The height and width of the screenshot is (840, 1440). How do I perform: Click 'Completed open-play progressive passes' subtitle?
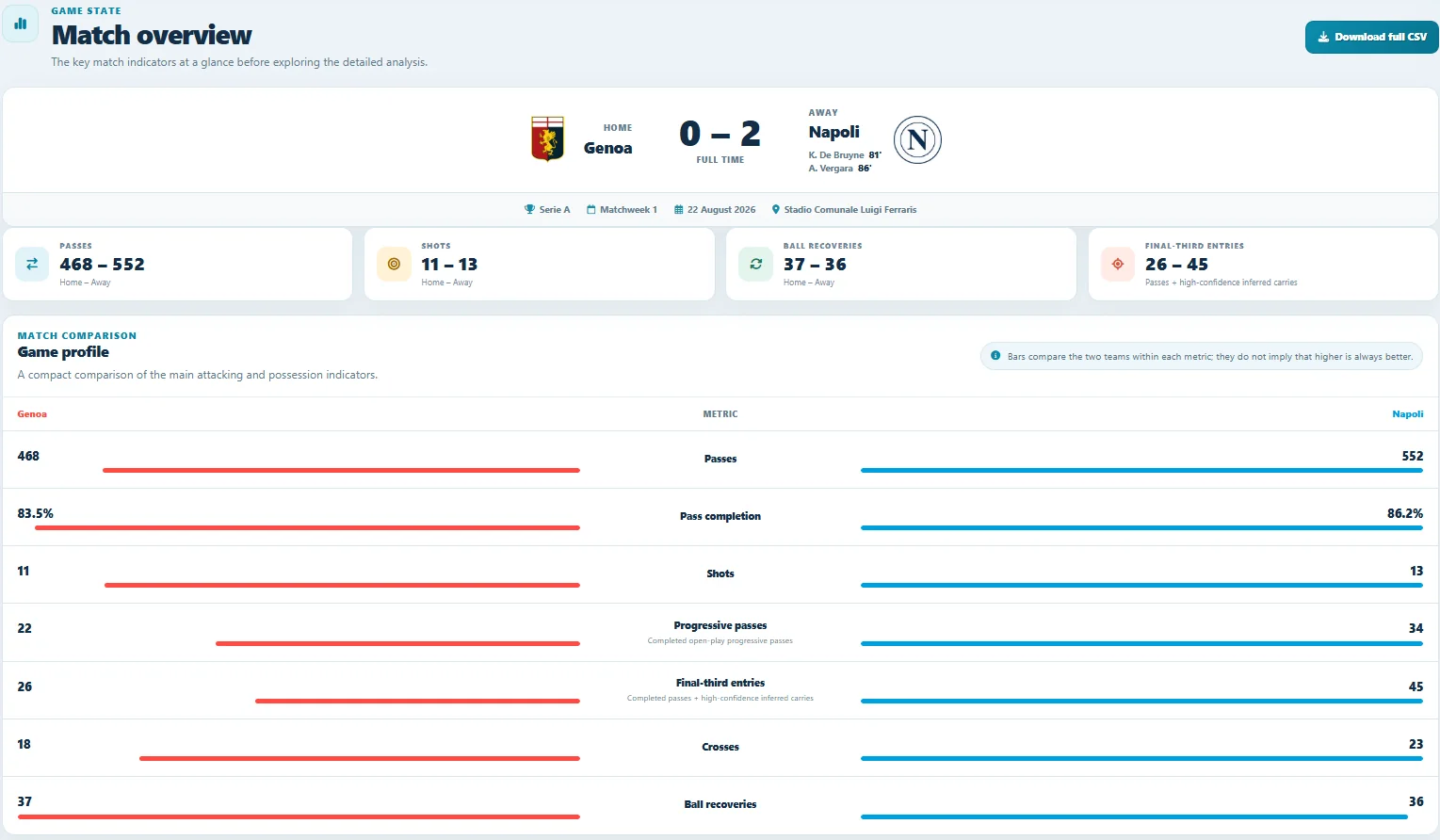[720, 641]
